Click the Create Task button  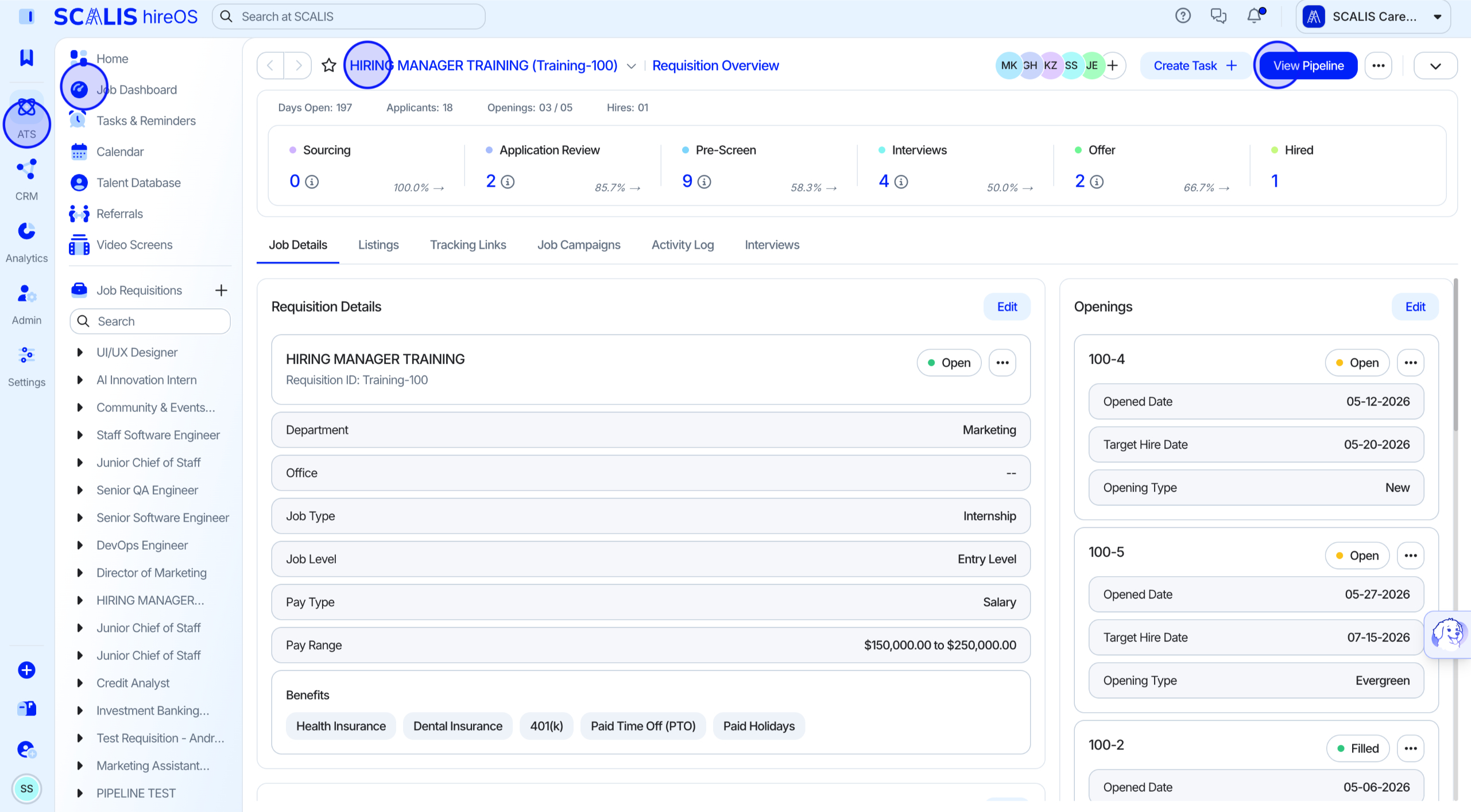[1195, 65]
